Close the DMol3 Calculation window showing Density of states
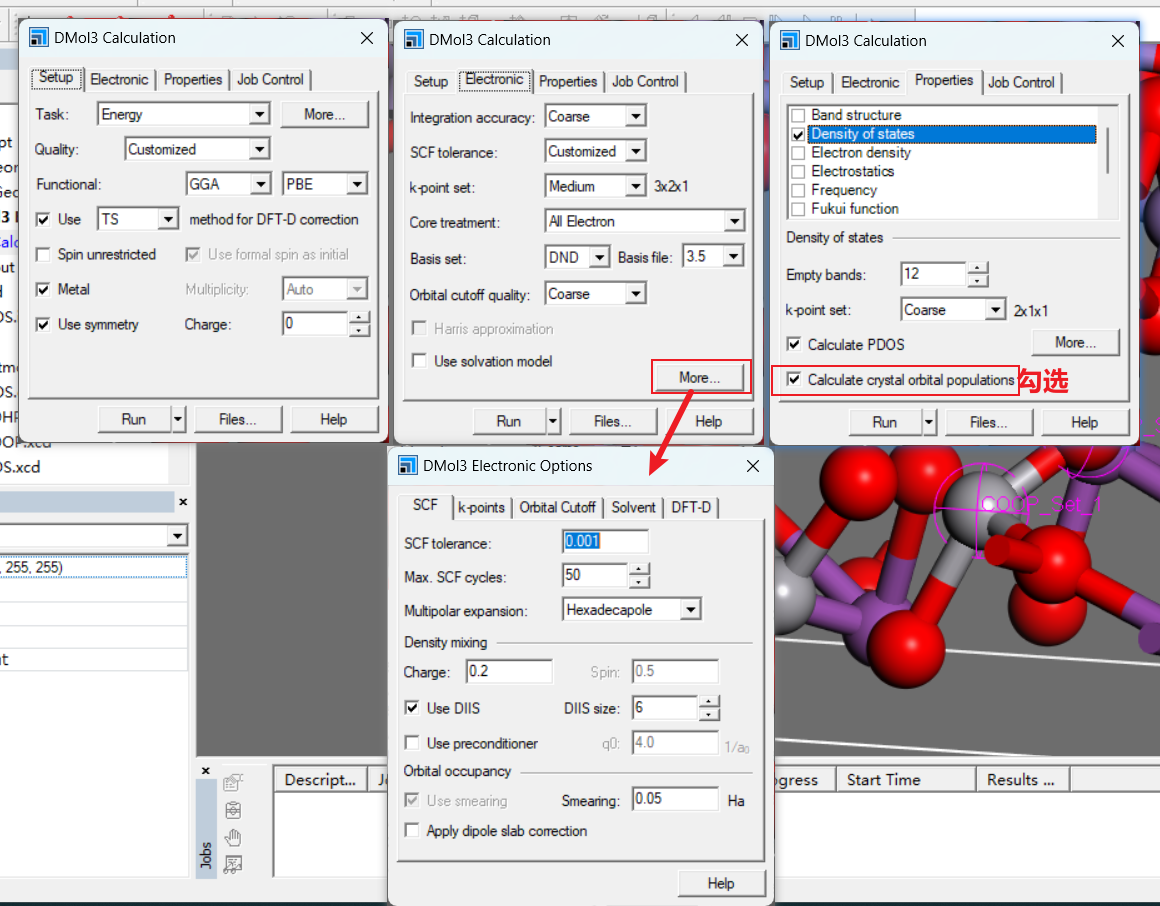Viewport: 1160px width, 906px height. pyautogui.click(x=1118, y=41)
